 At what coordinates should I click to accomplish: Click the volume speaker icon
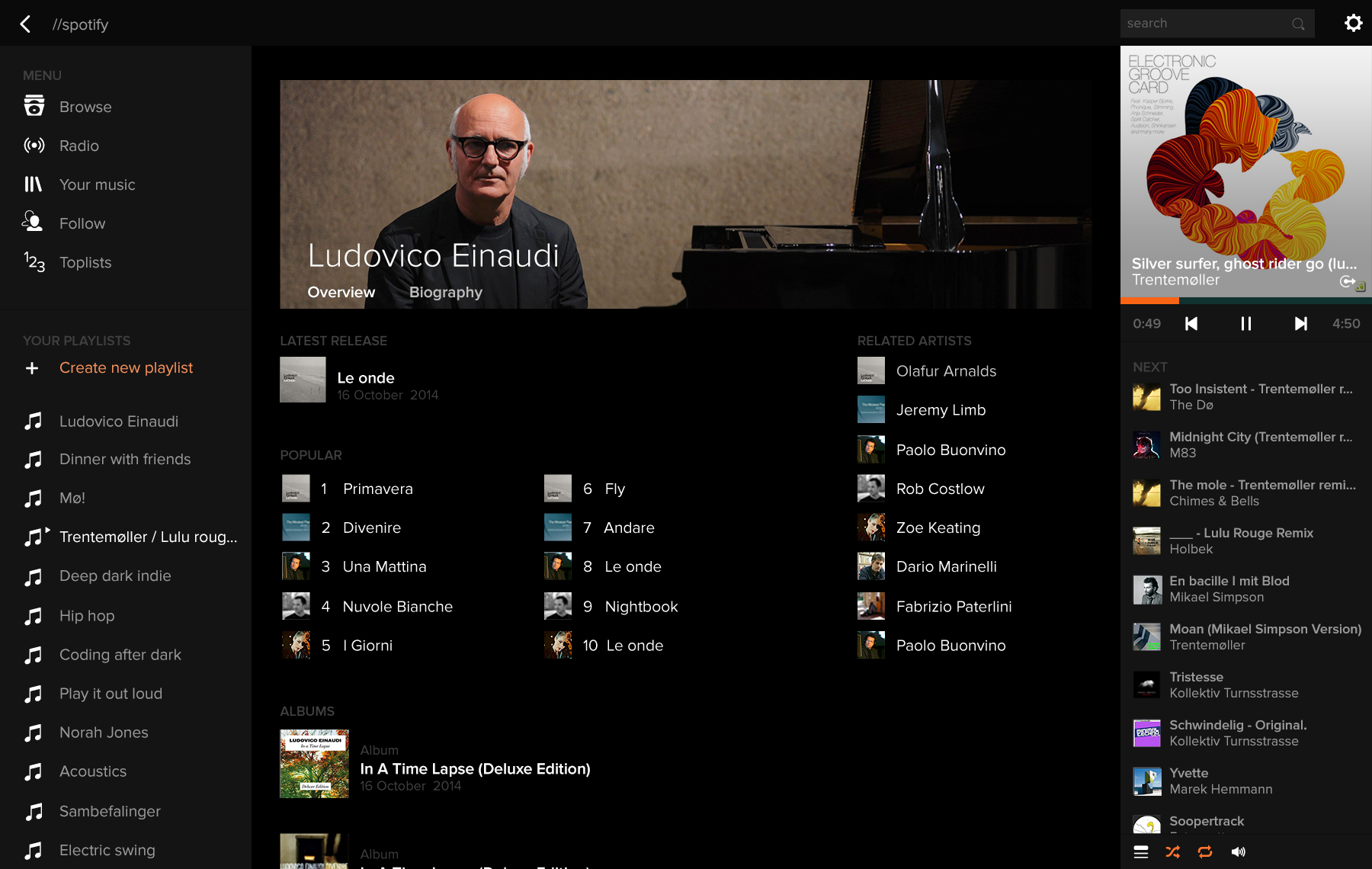tap(1239, 852)
